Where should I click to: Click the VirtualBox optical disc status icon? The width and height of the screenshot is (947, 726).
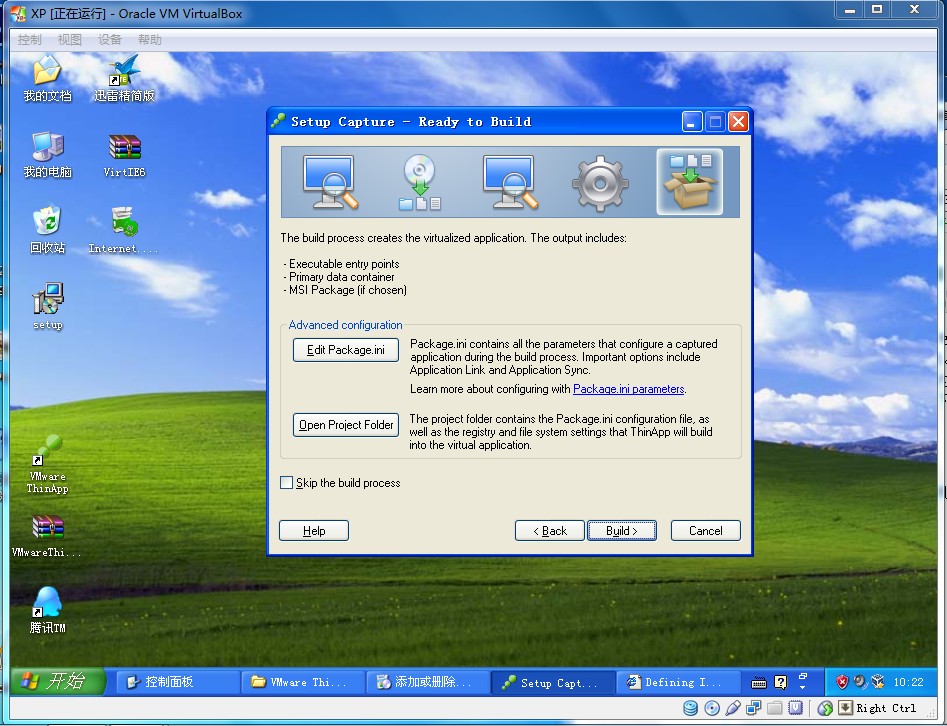[712, 708]
